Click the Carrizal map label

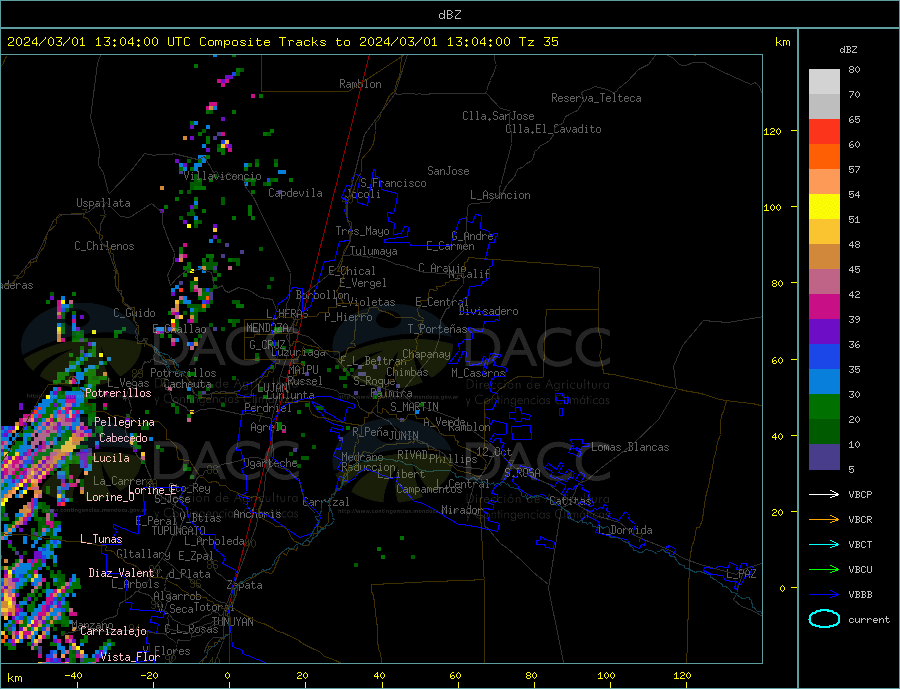coord(326,502)
